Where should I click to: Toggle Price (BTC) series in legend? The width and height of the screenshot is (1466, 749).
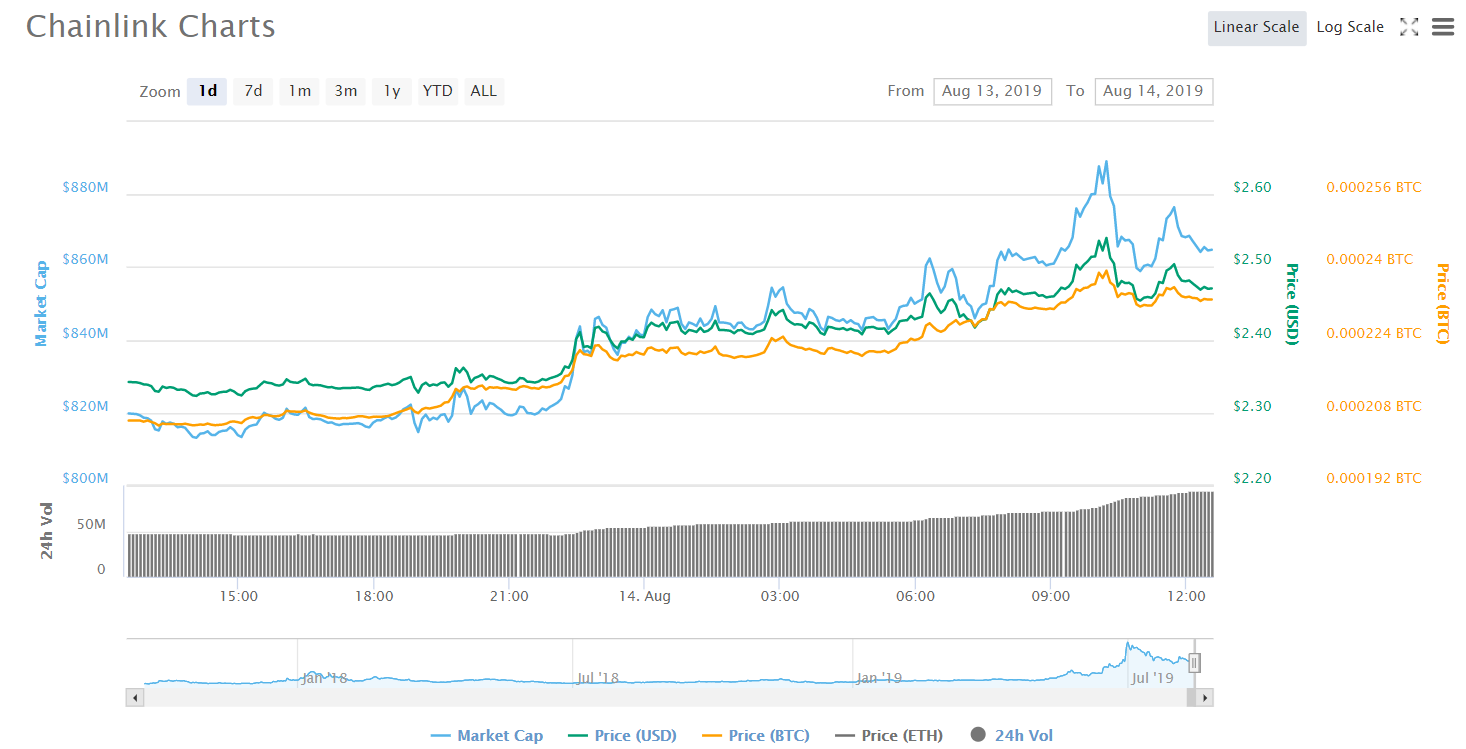[755, 735]
